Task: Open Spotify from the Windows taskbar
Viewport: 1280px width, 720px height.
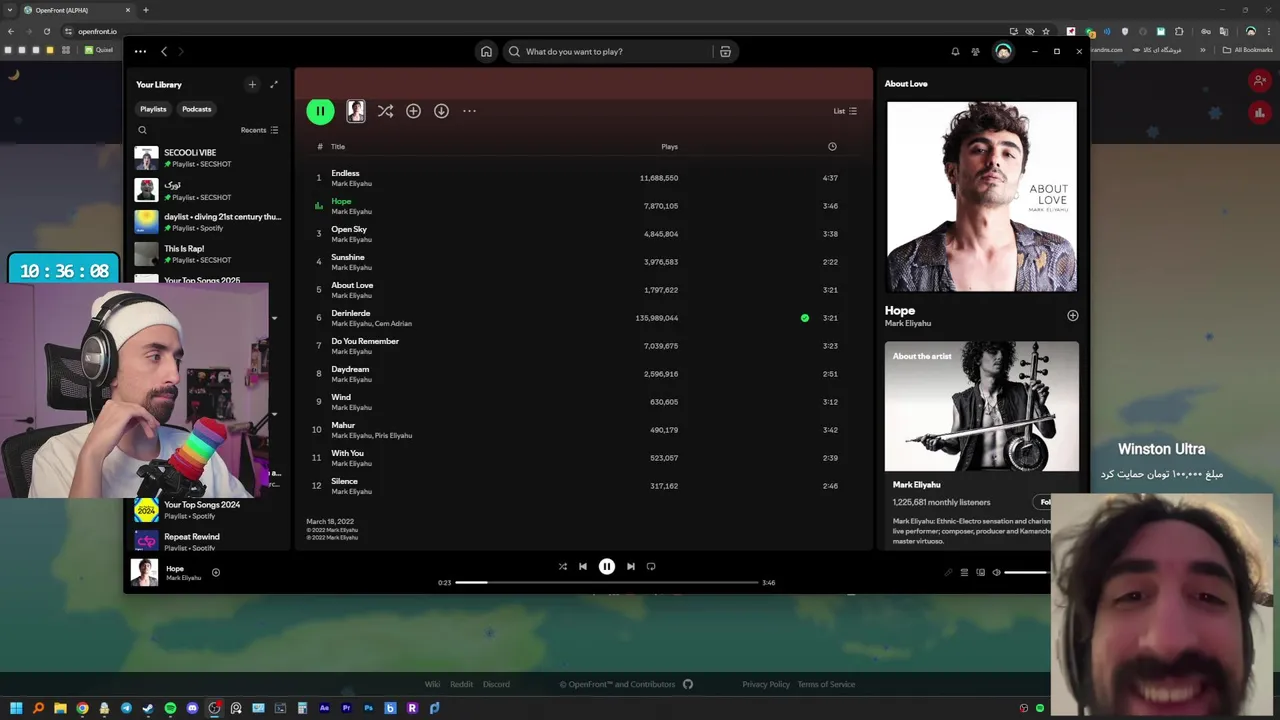Action: 170,708
